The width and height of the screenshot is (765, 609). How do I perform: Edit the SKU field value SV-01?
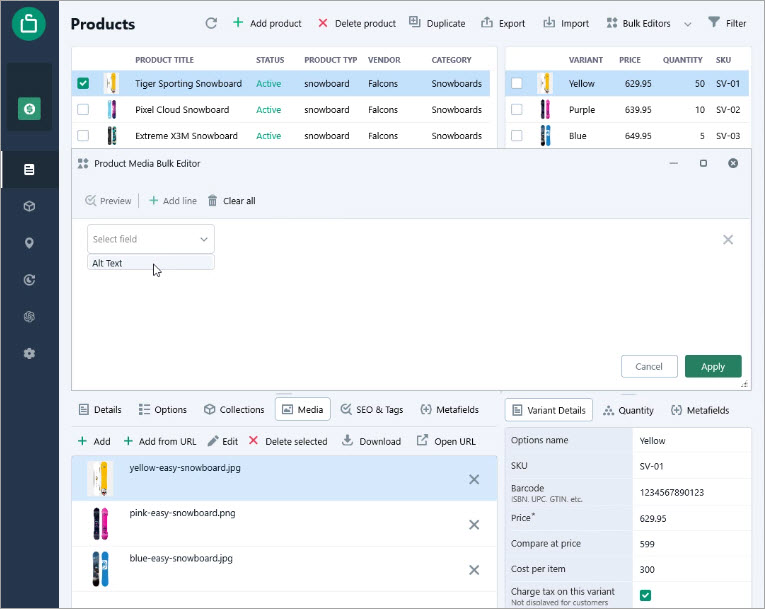pos(691,466)
